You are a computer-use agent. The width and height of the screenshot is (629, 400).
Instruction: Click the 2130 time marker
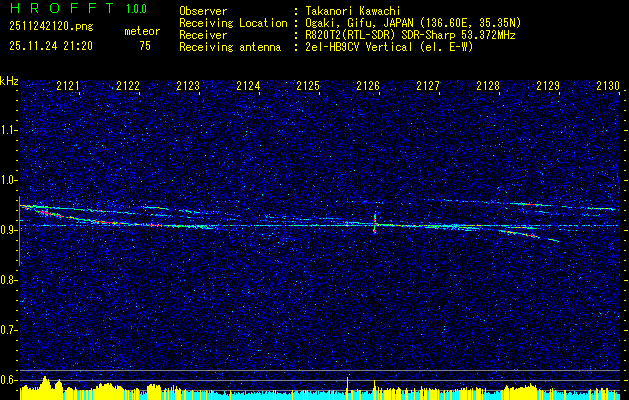[x=608, y=85]
